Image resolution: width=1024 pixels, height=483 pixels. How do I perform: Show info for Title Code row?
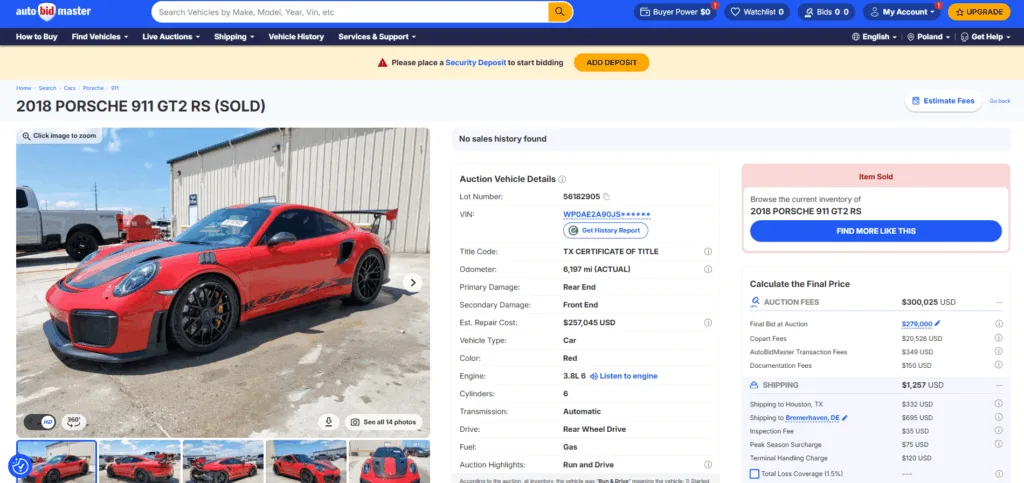(x=708, y=251)
